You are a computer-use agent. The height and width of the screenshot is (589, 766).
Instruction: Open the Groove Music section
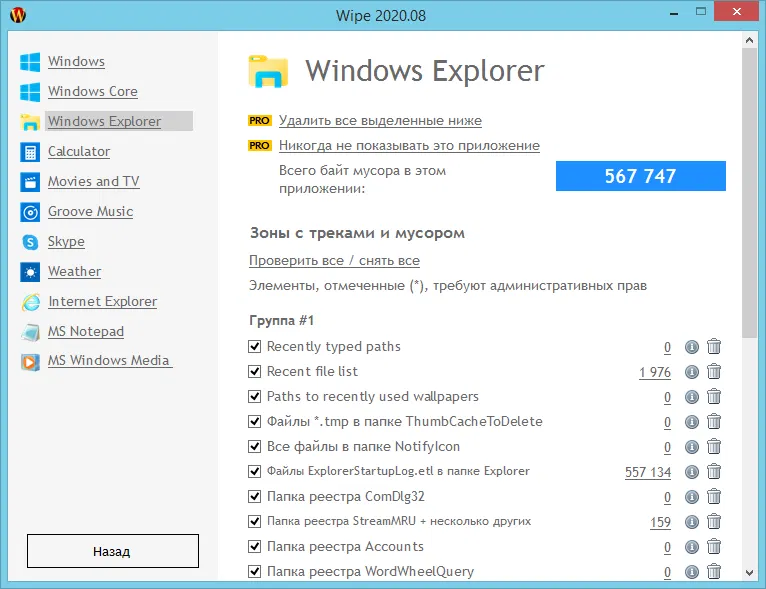click(x=90, y=211)
